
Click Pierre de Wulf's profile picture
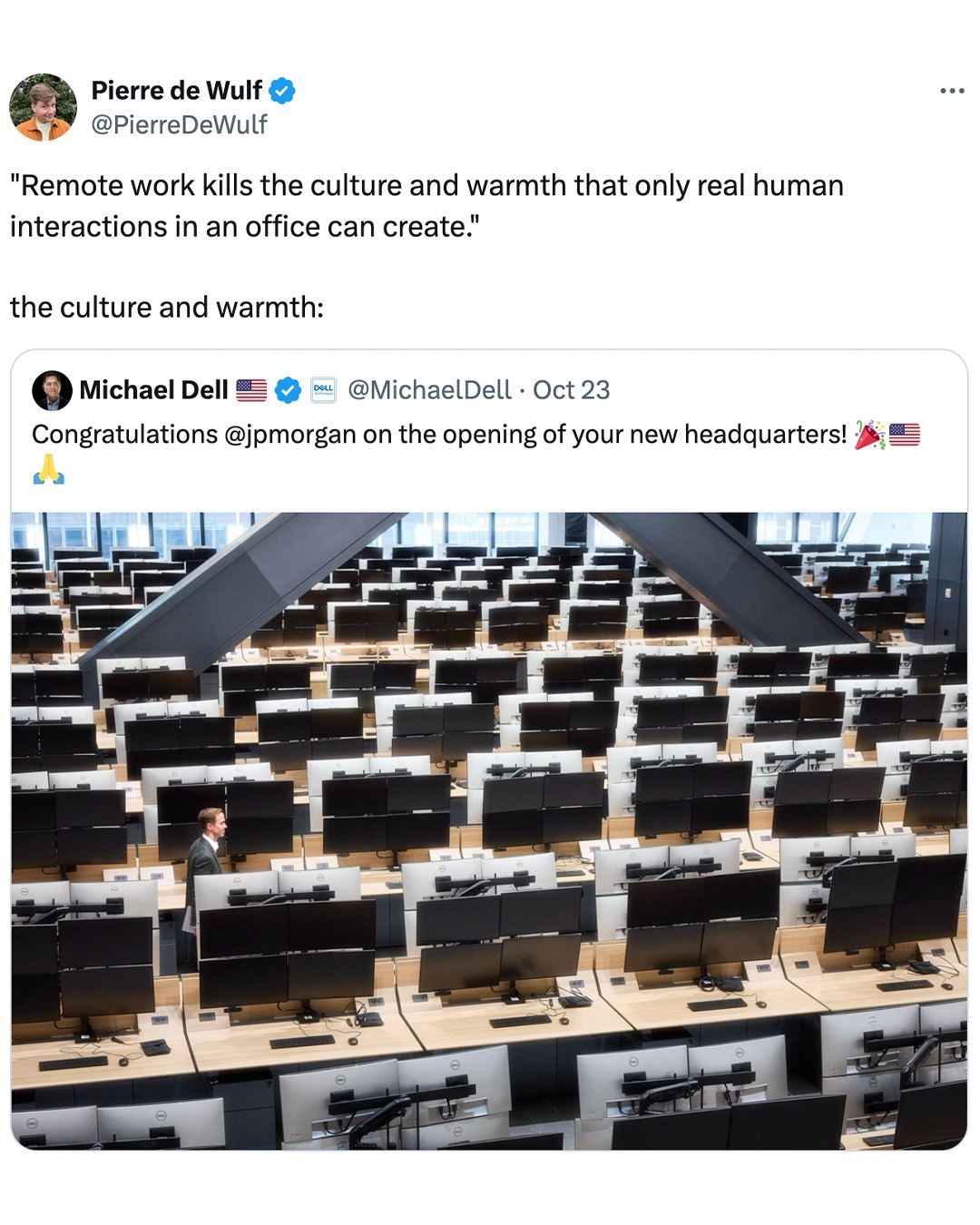(43, 107)
